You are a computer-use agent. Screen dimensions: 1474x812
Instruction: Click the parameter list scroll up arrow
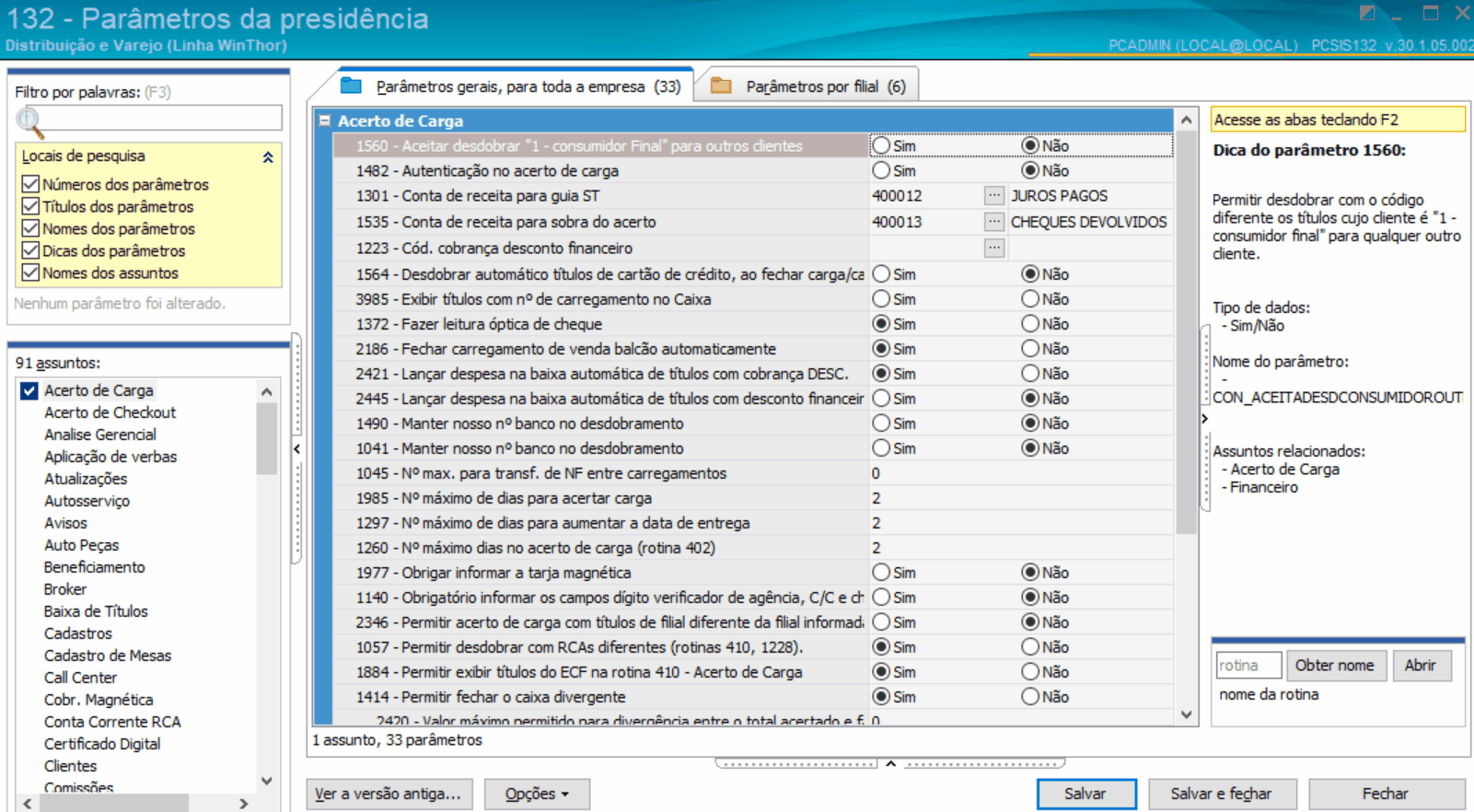coord(1186,120)
